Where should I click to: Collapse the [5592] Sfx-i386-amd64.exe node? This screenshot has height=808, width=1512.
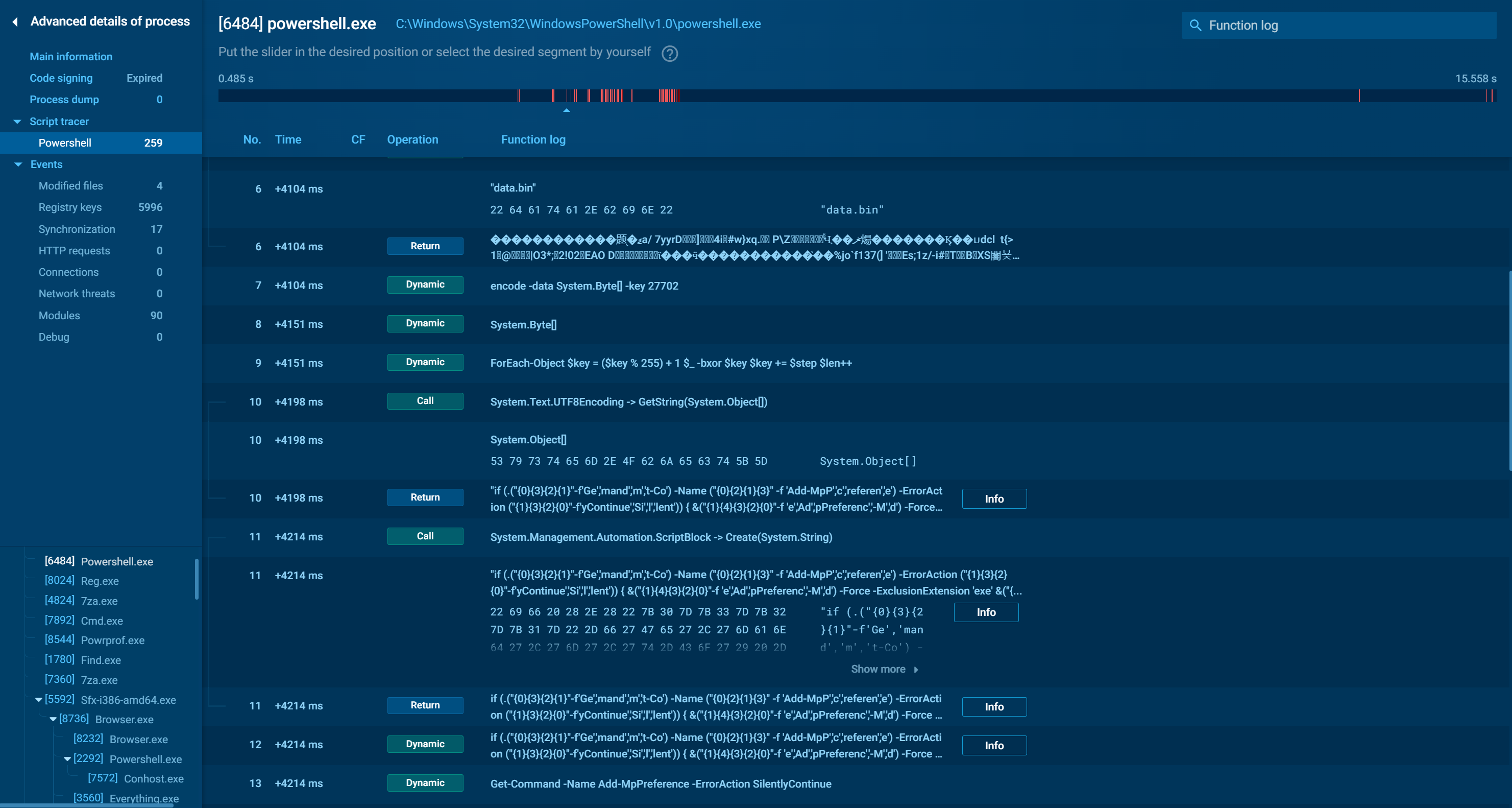39,700
